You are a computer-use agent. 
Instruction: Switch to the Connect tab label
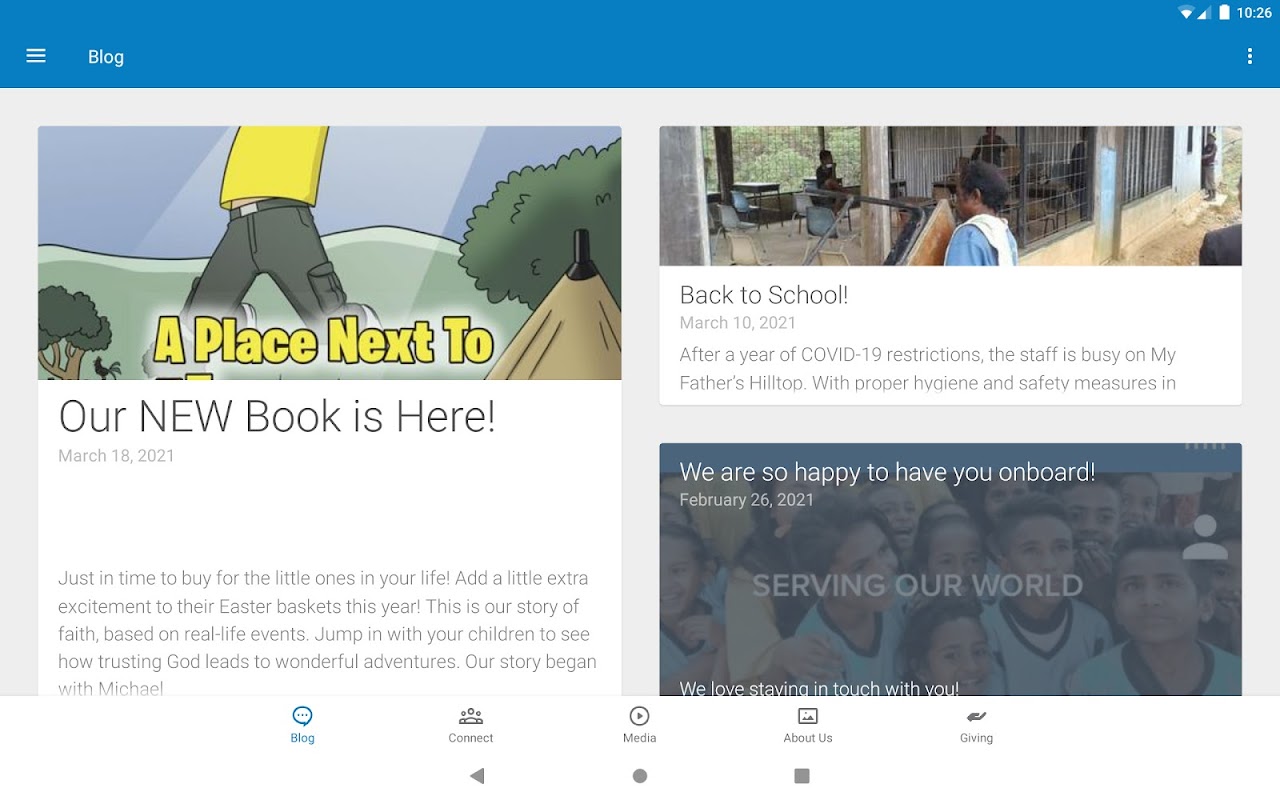click(x=471, y=738)
